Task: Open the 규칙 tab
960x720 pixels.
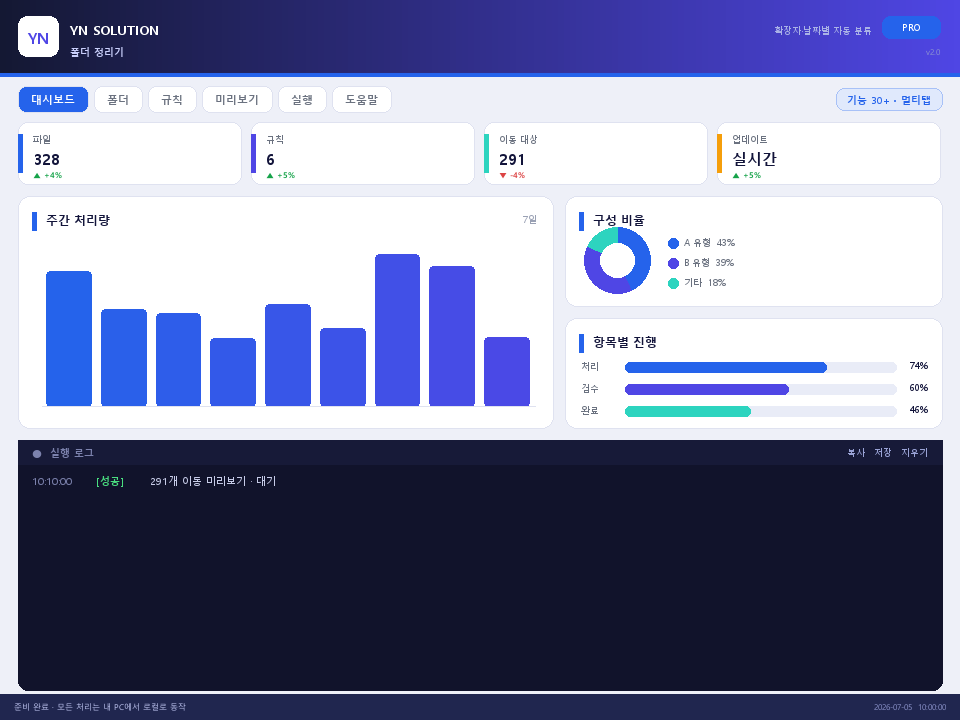Action: point(172,100)
